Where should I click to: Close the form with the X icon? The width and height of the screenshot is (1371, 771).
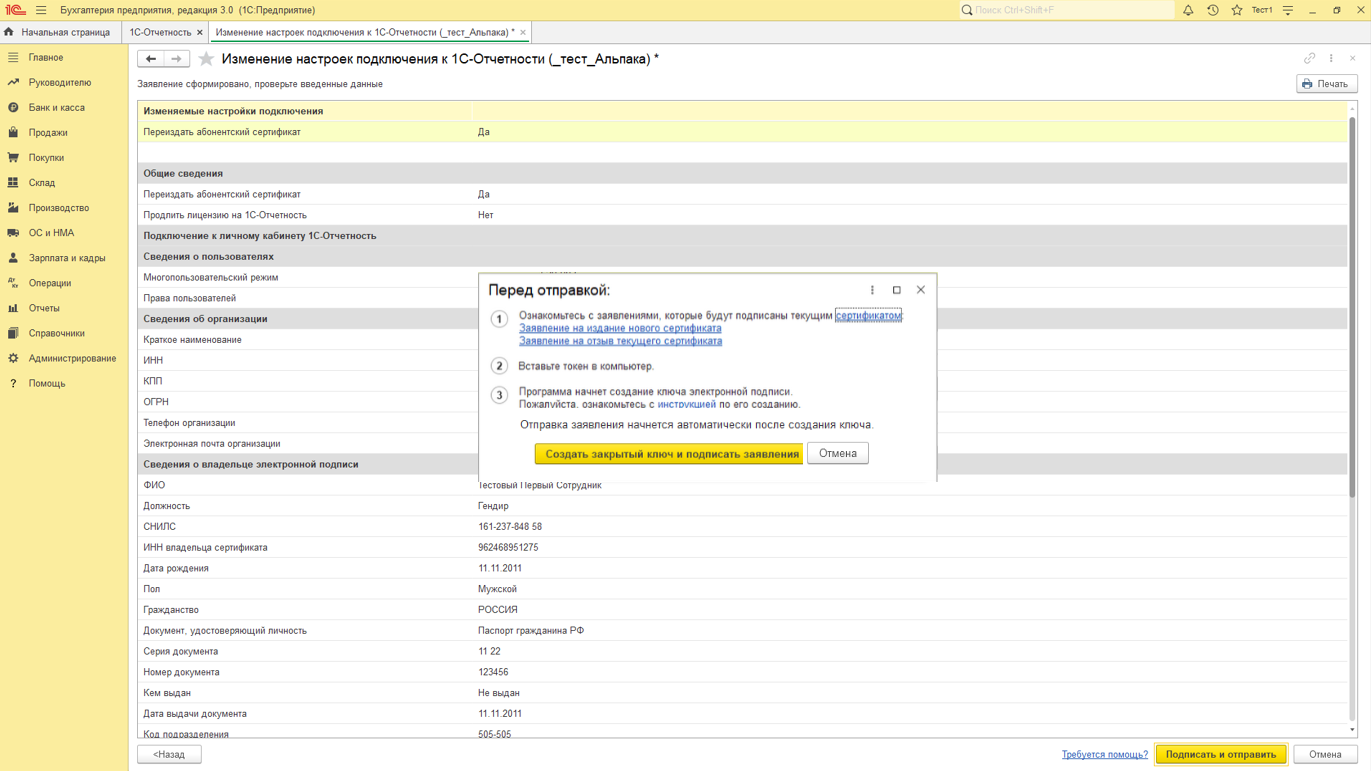(1352, 59)
